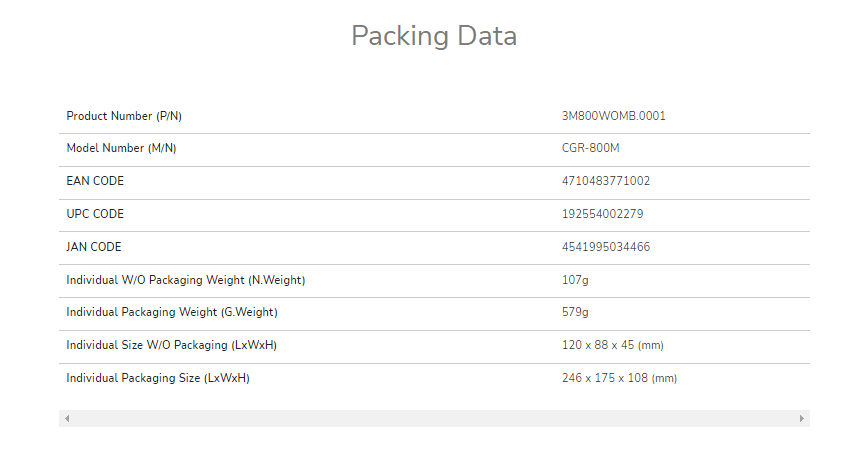
Task: Select the Individual Packaging Weight (G.Weight) label
Action: (x=172, y=312)
